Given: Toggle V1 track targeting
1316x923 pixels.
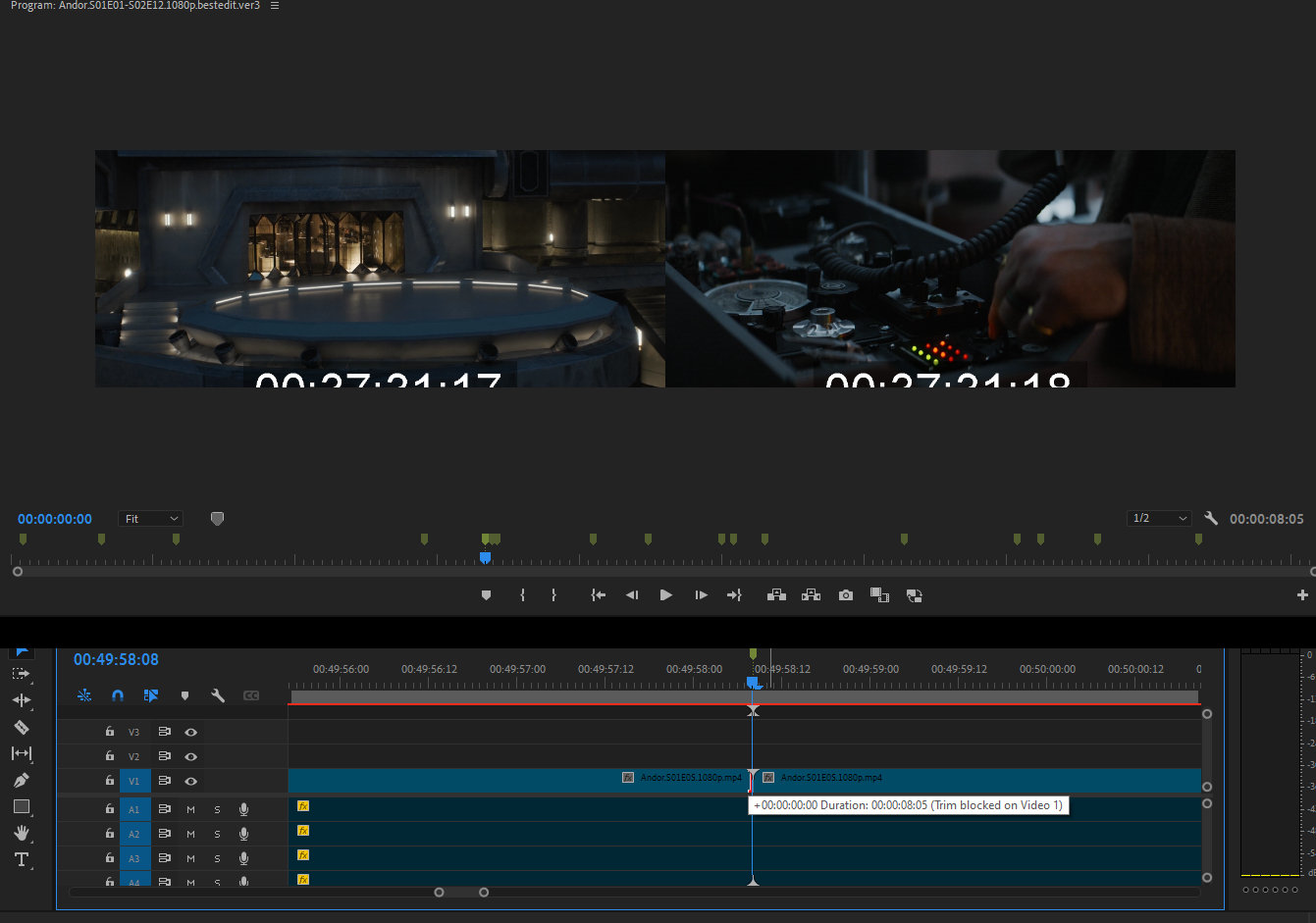Looking at the screenshot, I should (134, 781).
